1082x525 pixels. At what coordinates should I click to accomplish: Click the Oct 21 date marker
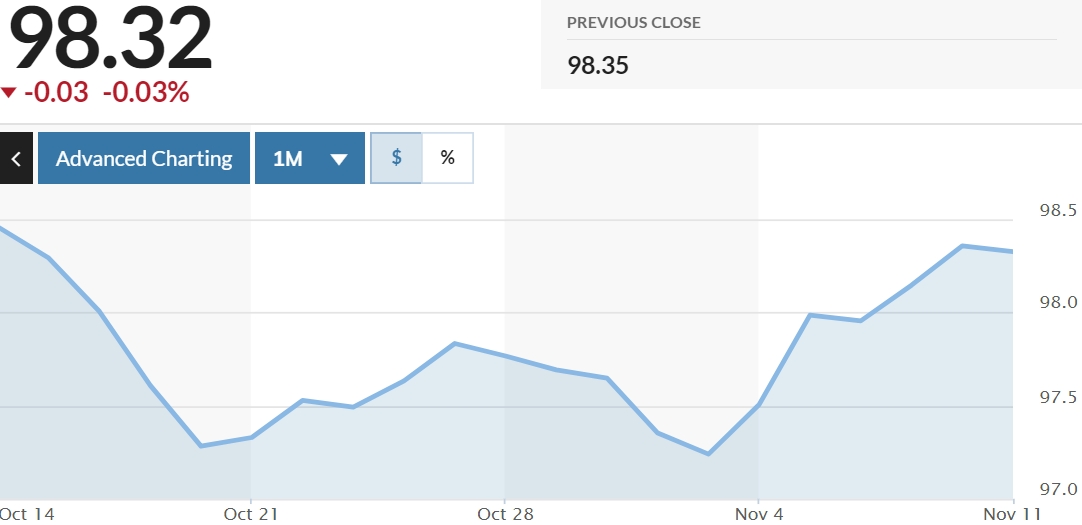point(251,514)
